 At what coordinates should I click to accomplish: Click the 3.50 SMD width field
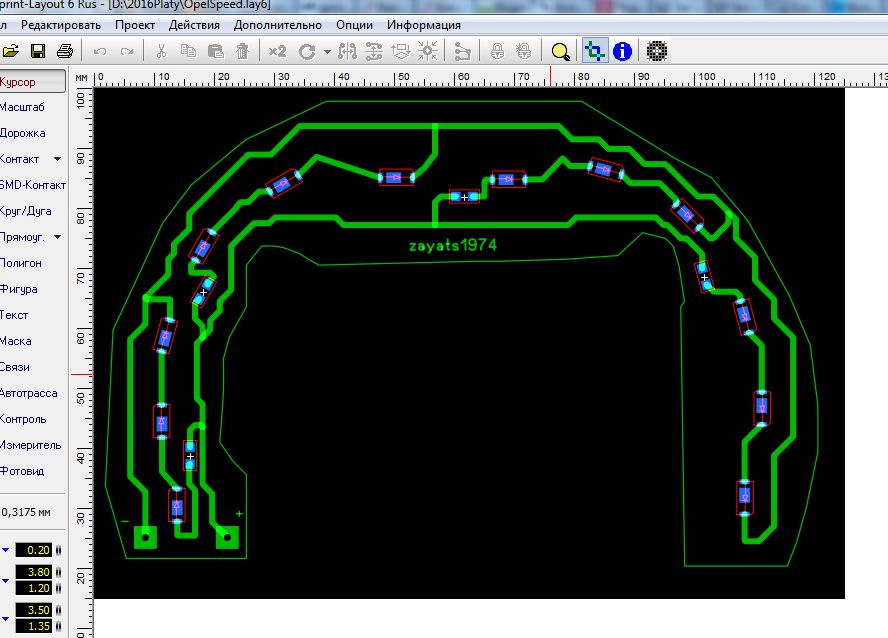[x=33, y=610]
